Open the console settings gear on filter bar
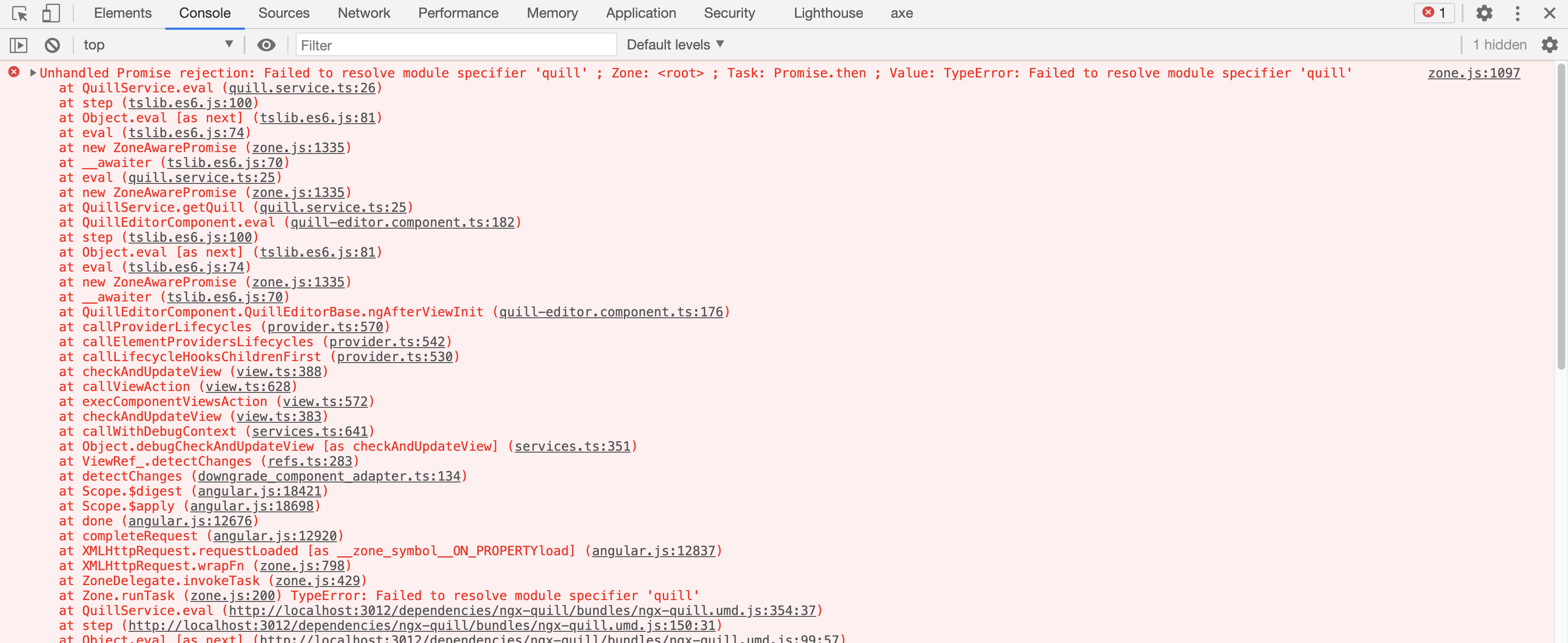 [x=1550, y=44]
